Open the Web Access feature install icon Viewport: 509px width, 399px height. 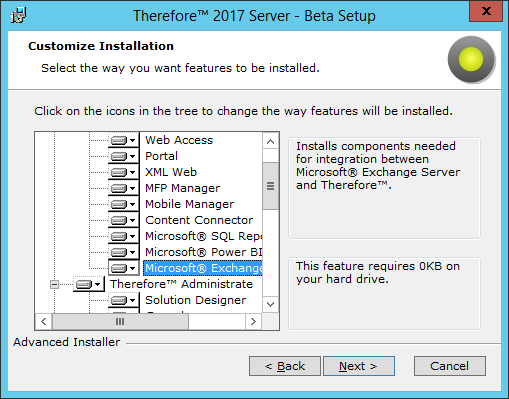(x=123, y=140)
